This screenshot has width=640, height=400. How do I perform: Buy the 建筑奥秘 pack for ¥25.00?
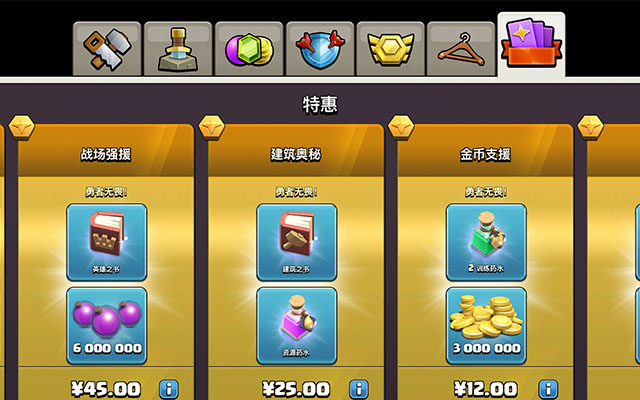(296, 389)
